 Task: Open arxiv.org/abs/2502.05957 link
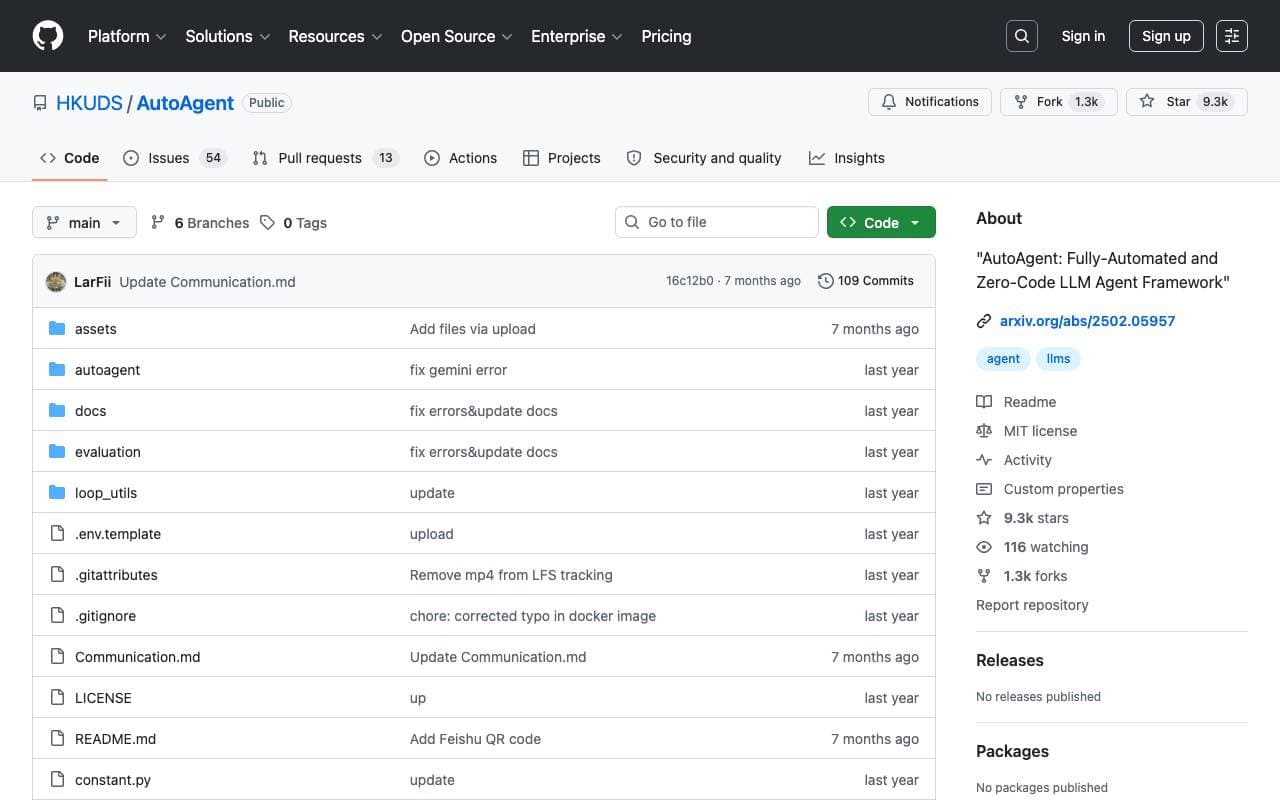point(1087,321)
